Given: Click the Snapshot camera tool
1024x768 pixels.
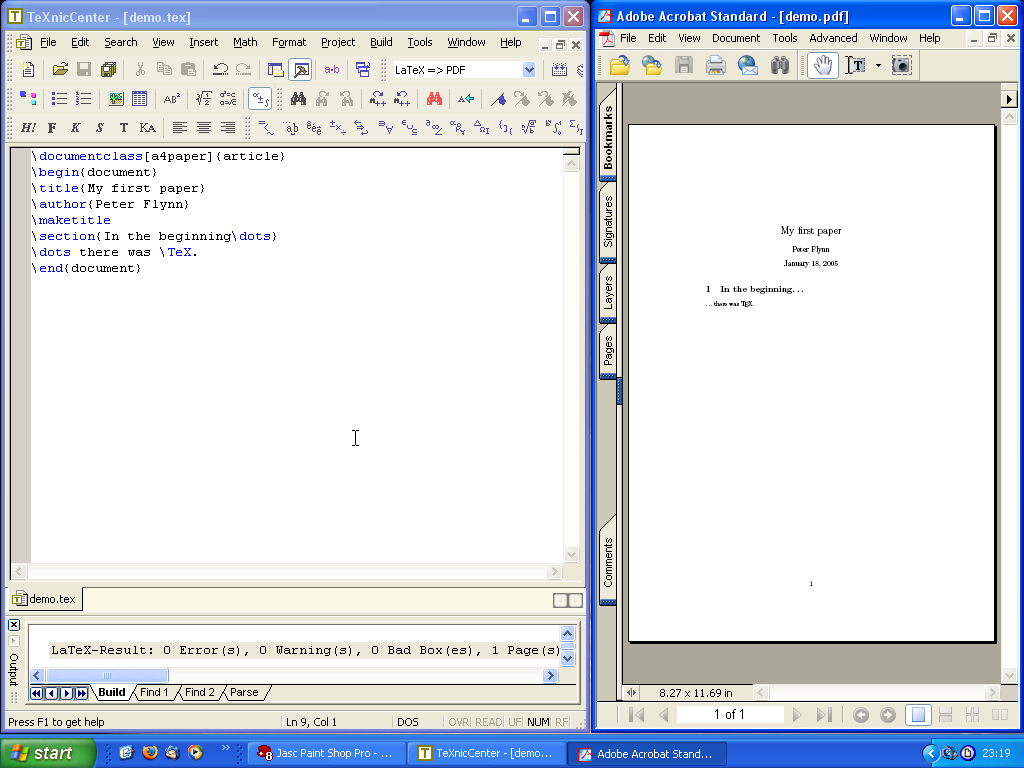Looking at the screenshot, I should 901,66.
